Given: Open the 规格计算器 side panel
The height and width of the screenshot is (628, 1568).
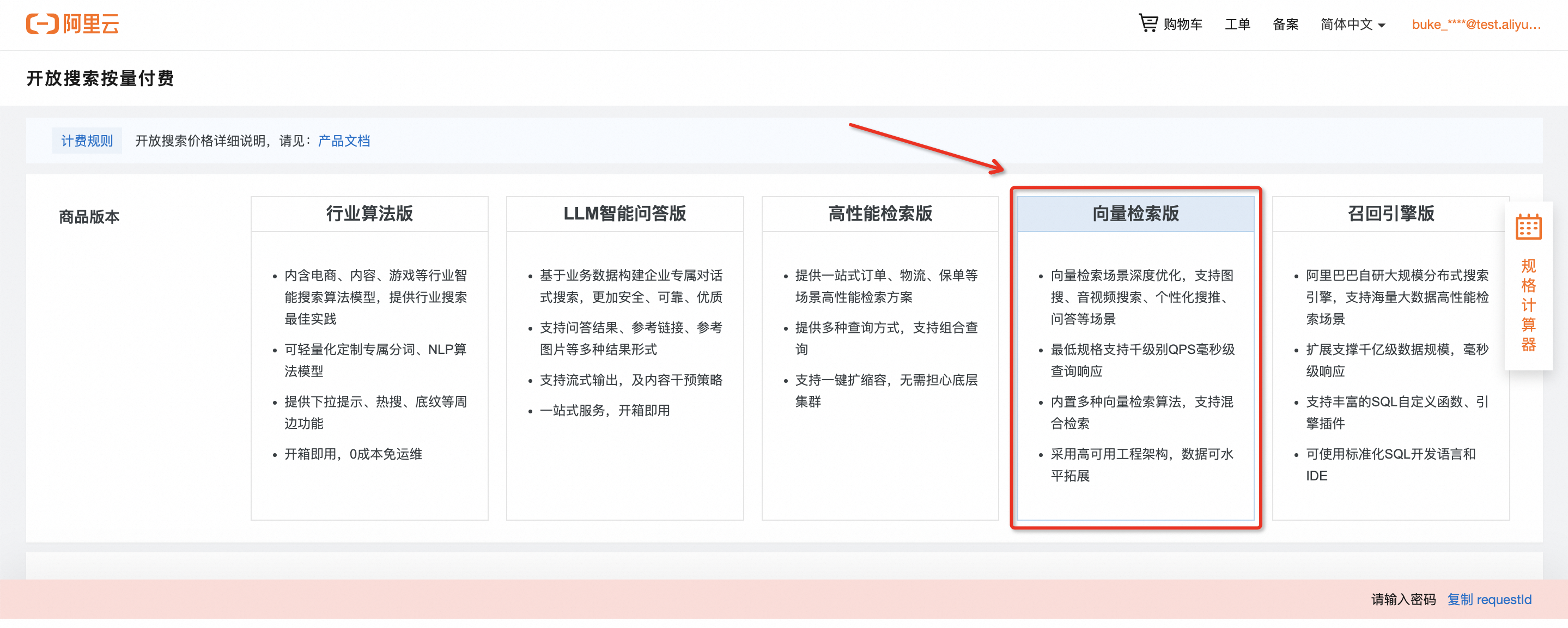Looking at the screenshot, I should pos(1528,305).
